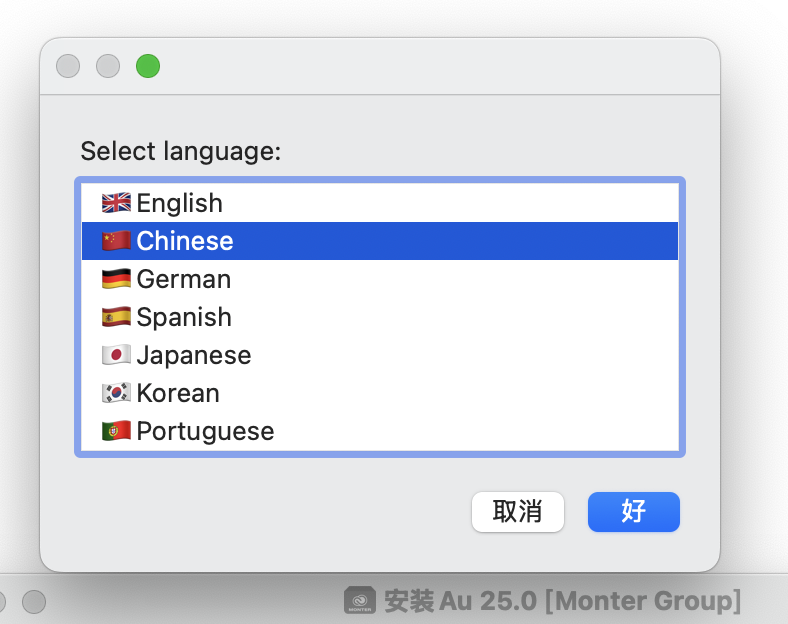Select the Spanish language option

[x=184, y=317]
